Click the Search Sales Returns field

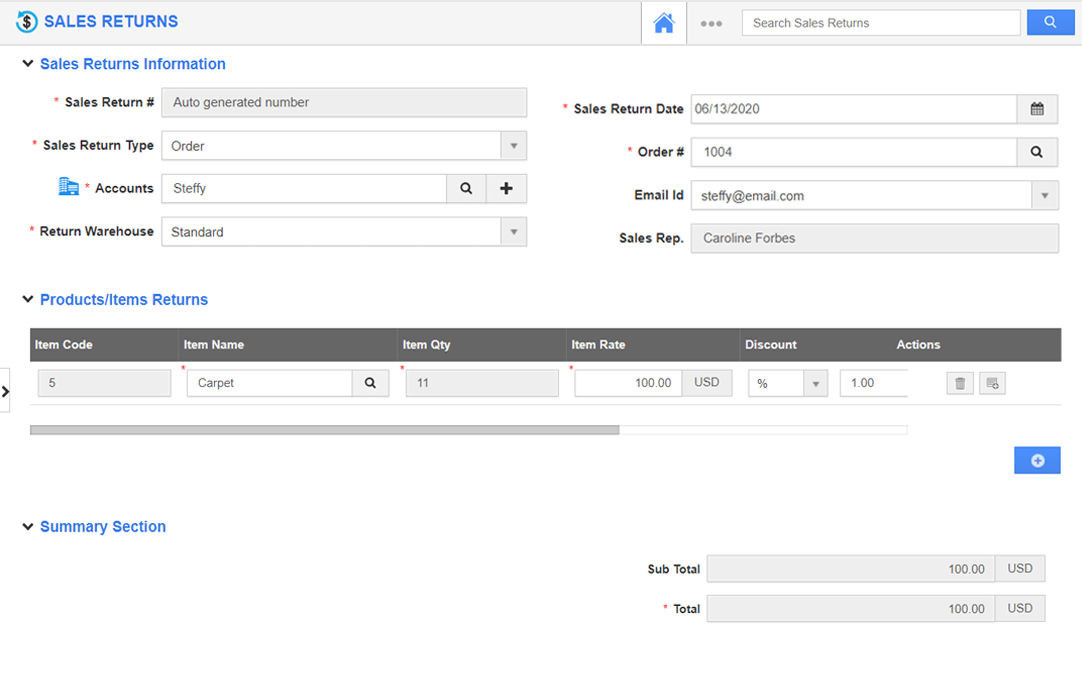[x=880, y=23]
